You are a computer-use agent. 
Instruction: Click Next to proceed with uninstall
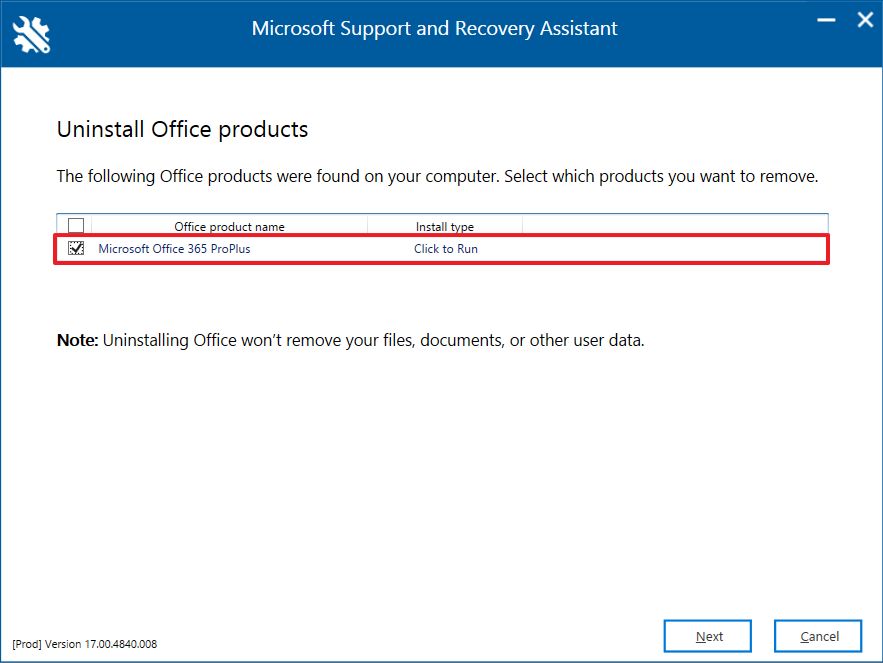click(707, 636)
